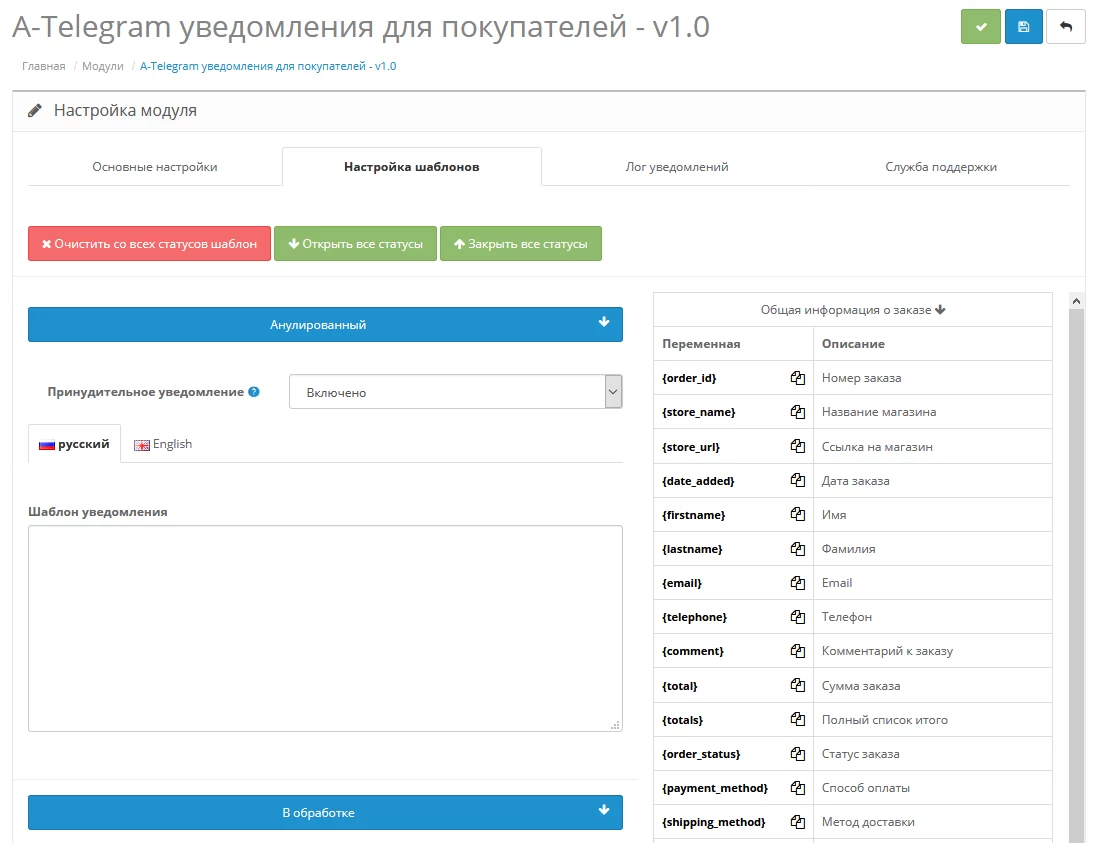This screenshot has width=1094, height=843.
Task: Click the {store_name} variable text
Action: coord(698,412)
